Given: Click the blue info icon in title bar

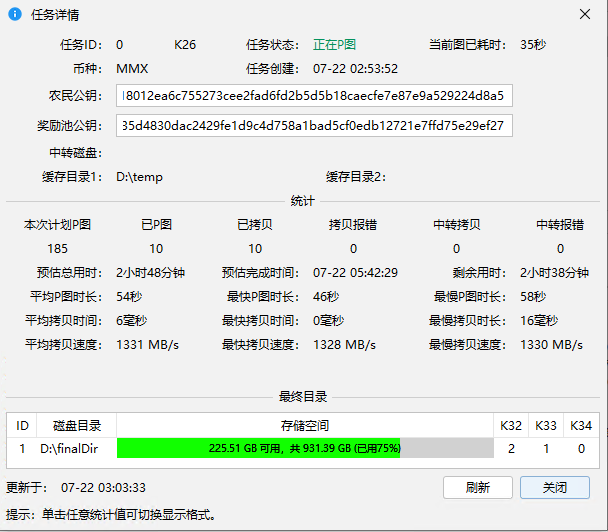Looking at the screenshot, I should pos(15,16).
